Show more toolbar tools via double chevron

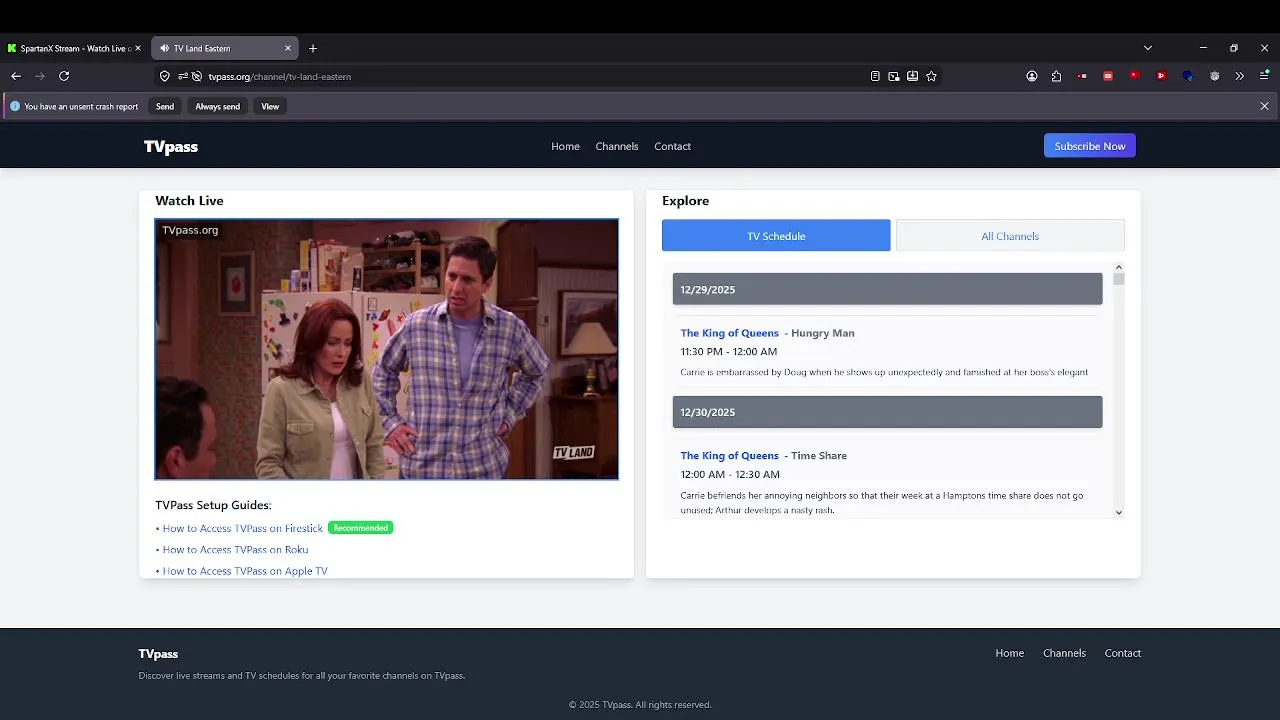pos(1240,76)
